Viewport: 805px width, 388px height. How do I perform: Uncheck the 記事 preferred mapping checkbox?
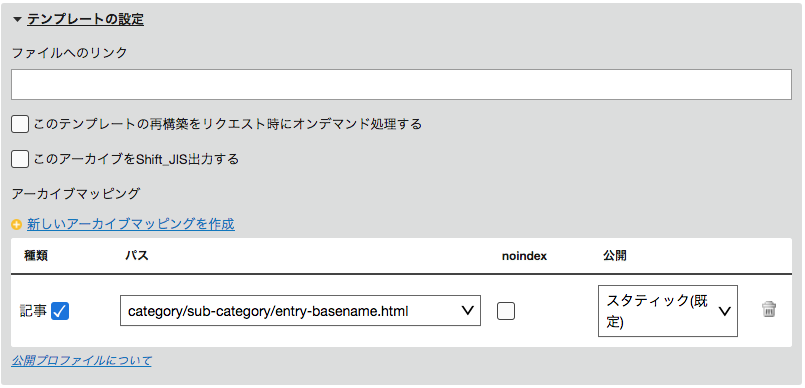pyautogui.click(x=60, y=311)
